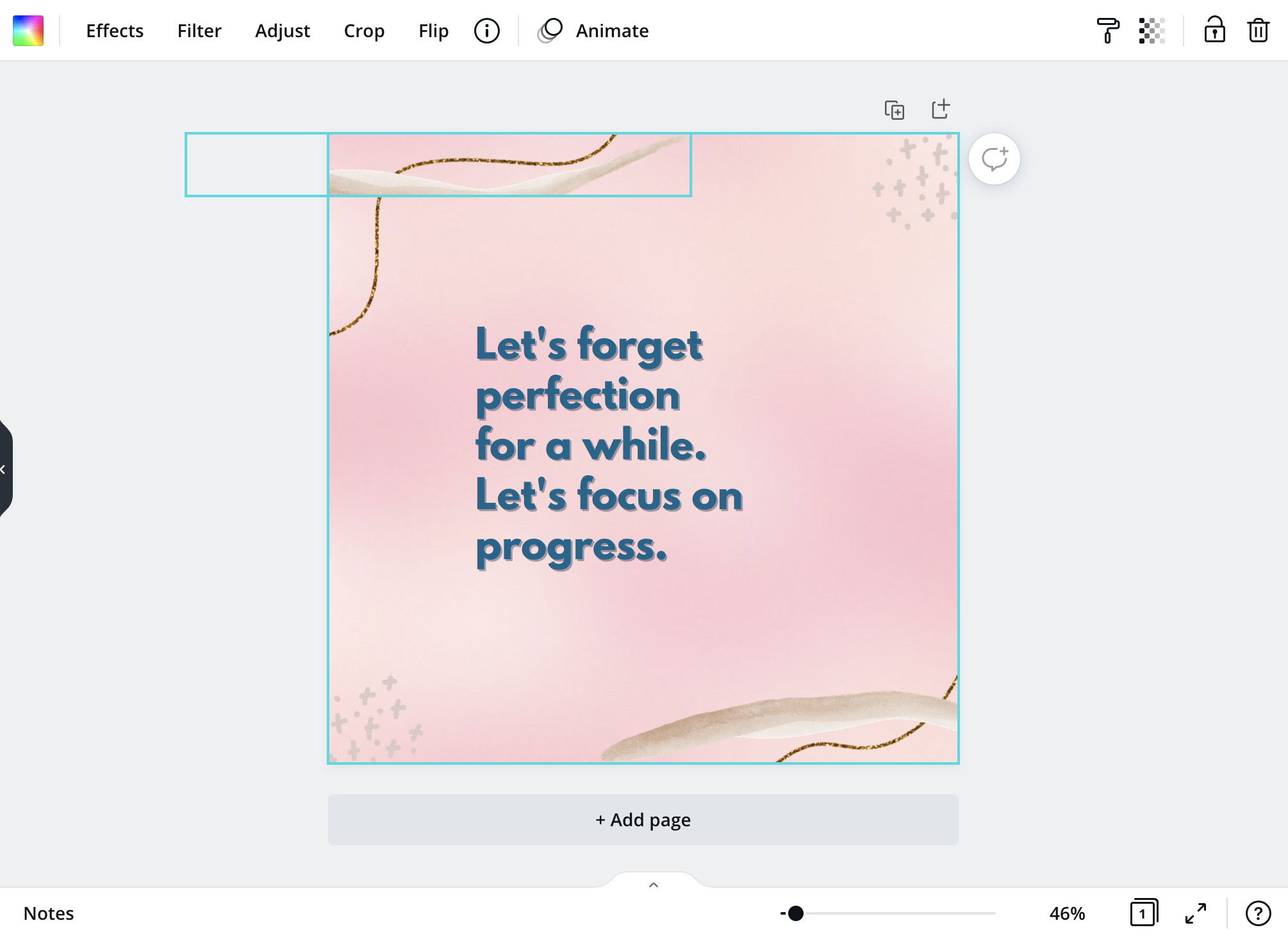Open the Flip options
The image size is (1288, 939).
[433, 31]
